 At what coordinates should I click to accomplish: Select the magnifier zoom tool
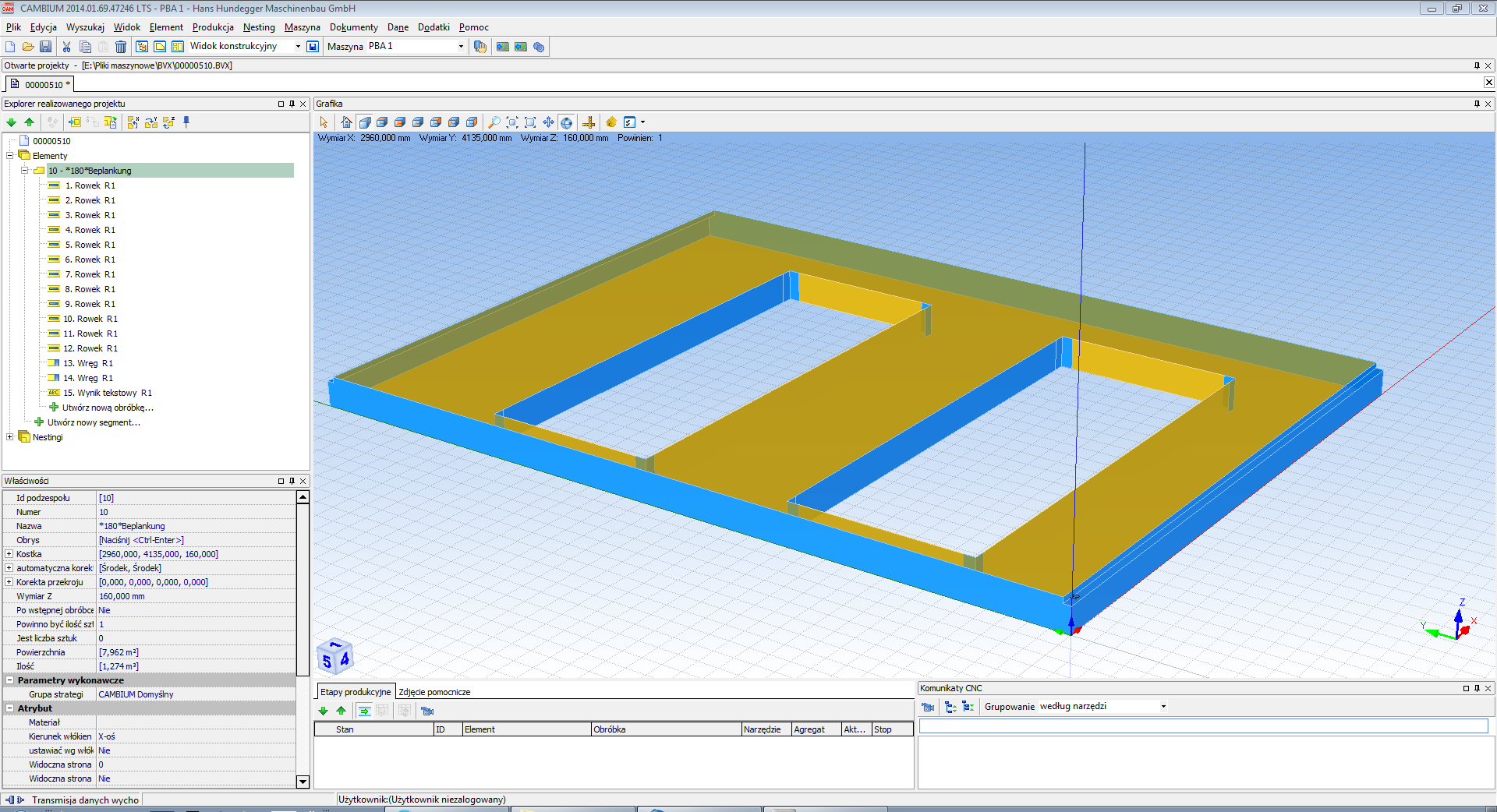click(494, 122)
